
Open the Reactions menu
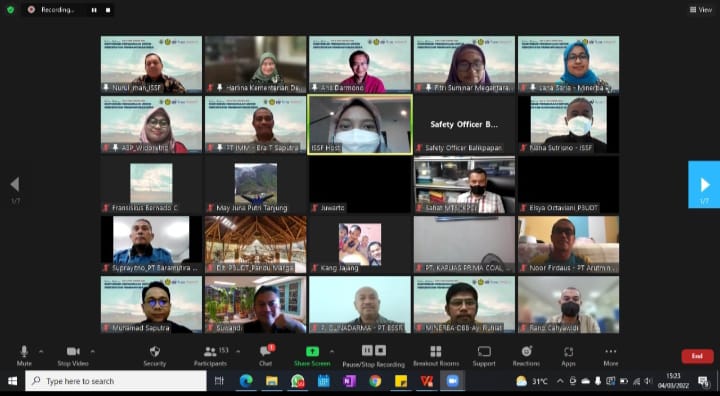pos(526,356)
